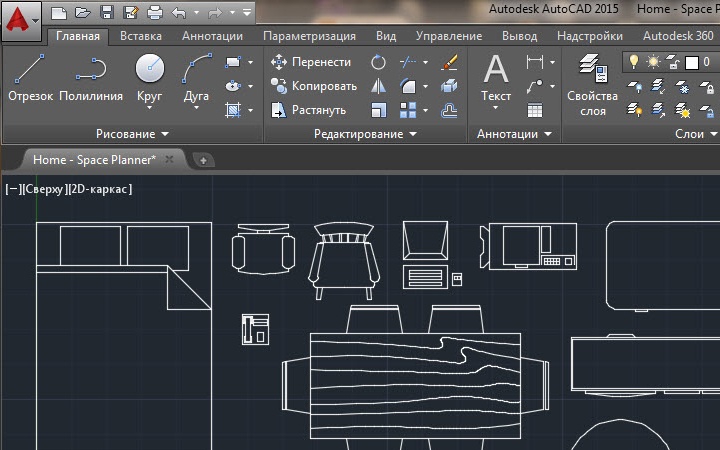The height and width of the screenshot is (450, 720).
Task: Select the Mirror tool icon
Action: 378,86
